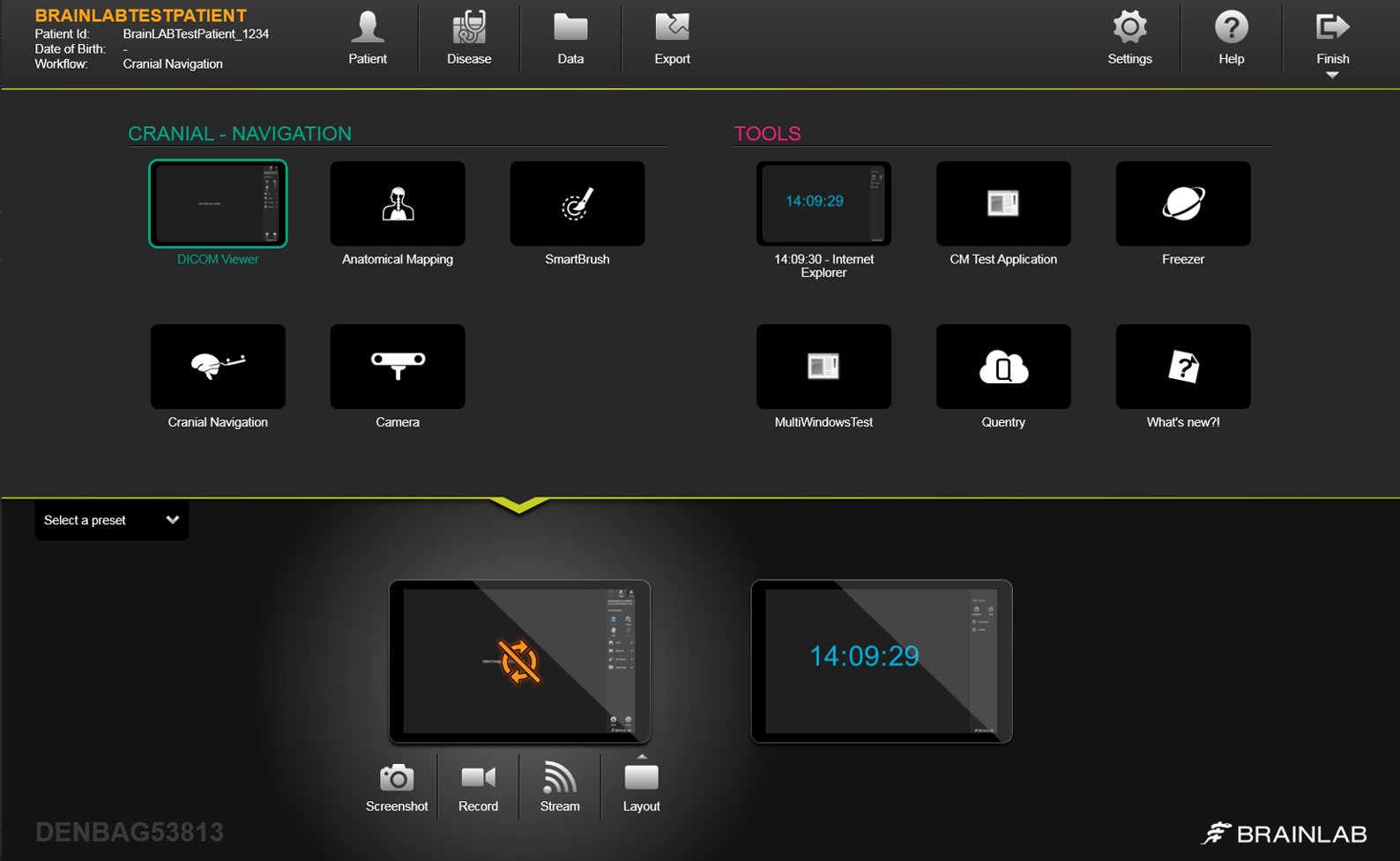Open the Freezer tool

tap(1183, 204)
